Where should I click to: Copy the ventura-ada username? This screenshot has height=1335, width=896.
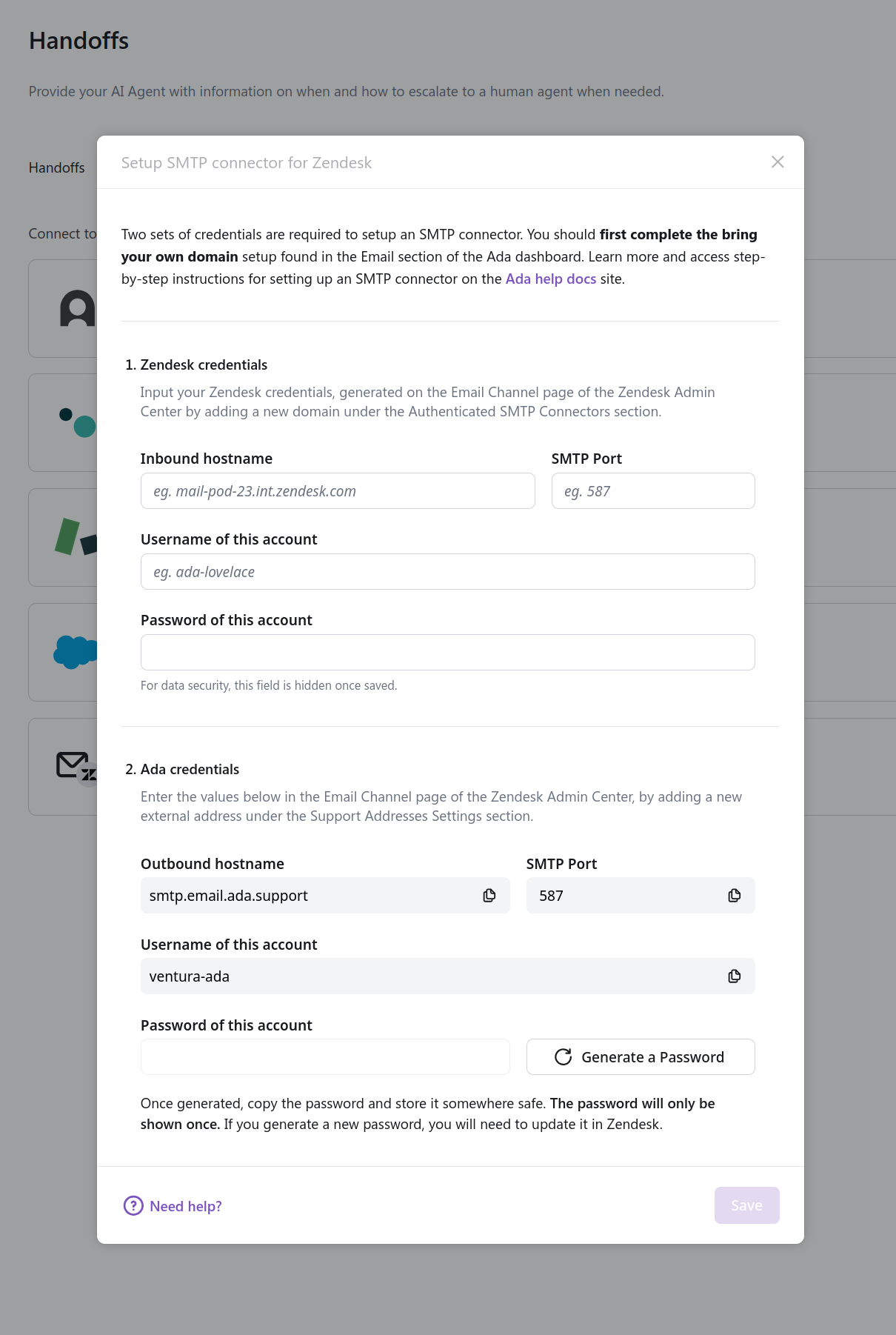734,976
